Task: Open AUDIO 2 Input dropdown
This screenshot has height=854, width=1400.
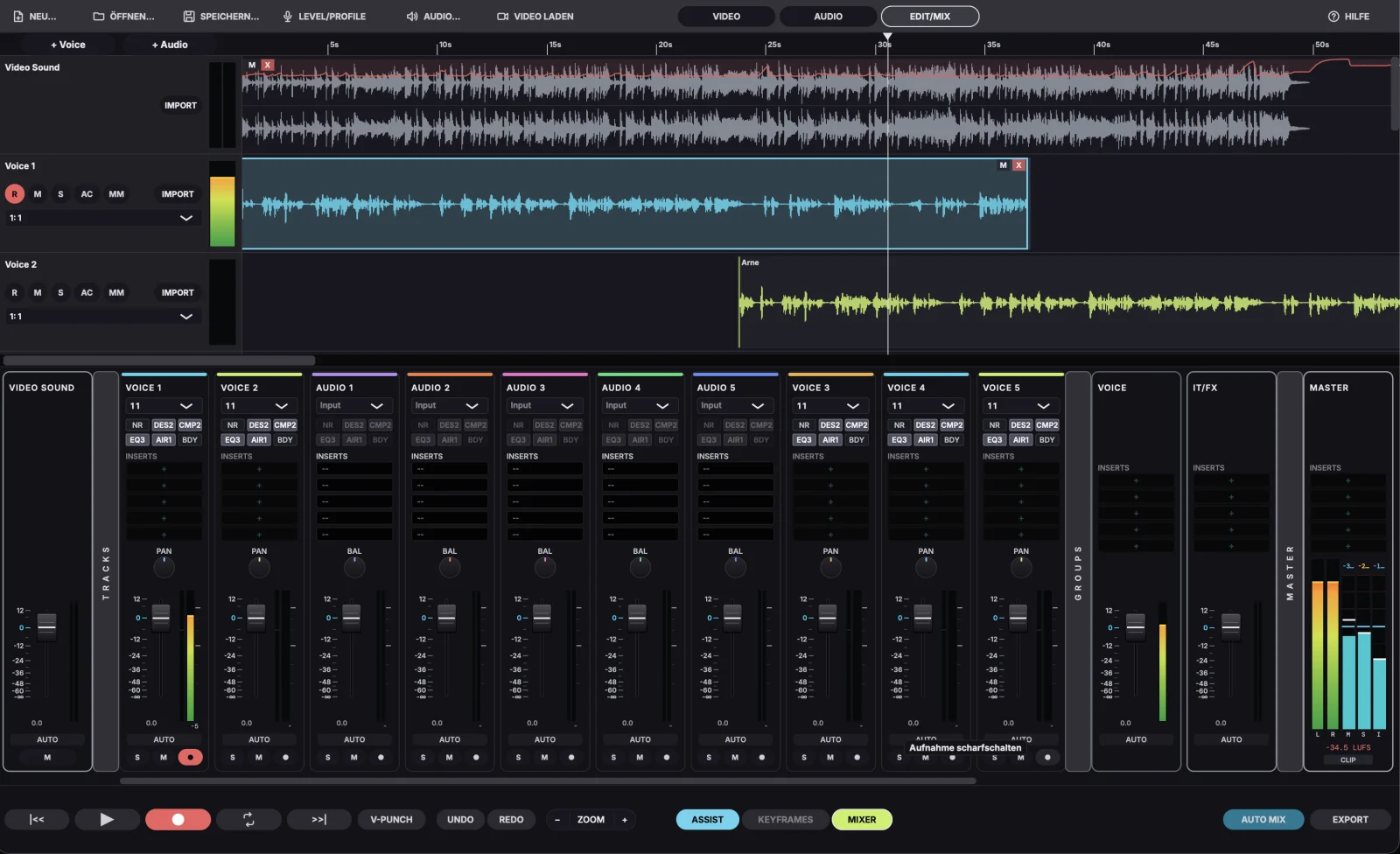Action: click(450, 406)
